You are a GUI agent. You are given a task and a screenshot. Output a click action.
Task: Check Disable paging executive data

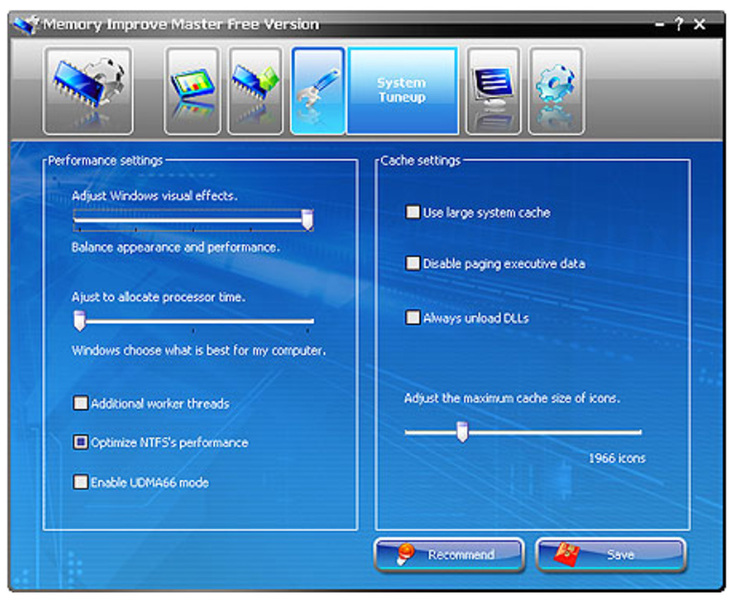pyautogui.click(x=412, y=263)
